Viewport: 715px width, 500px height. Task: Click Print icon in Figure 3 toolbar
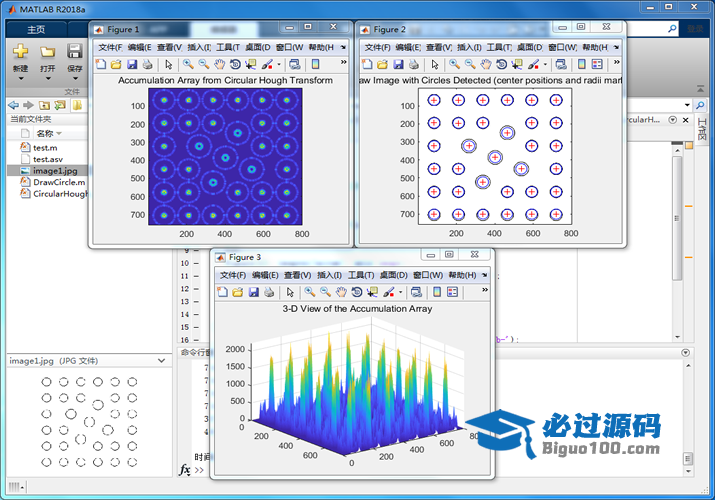pyautogui.click(x=269, y=292)
